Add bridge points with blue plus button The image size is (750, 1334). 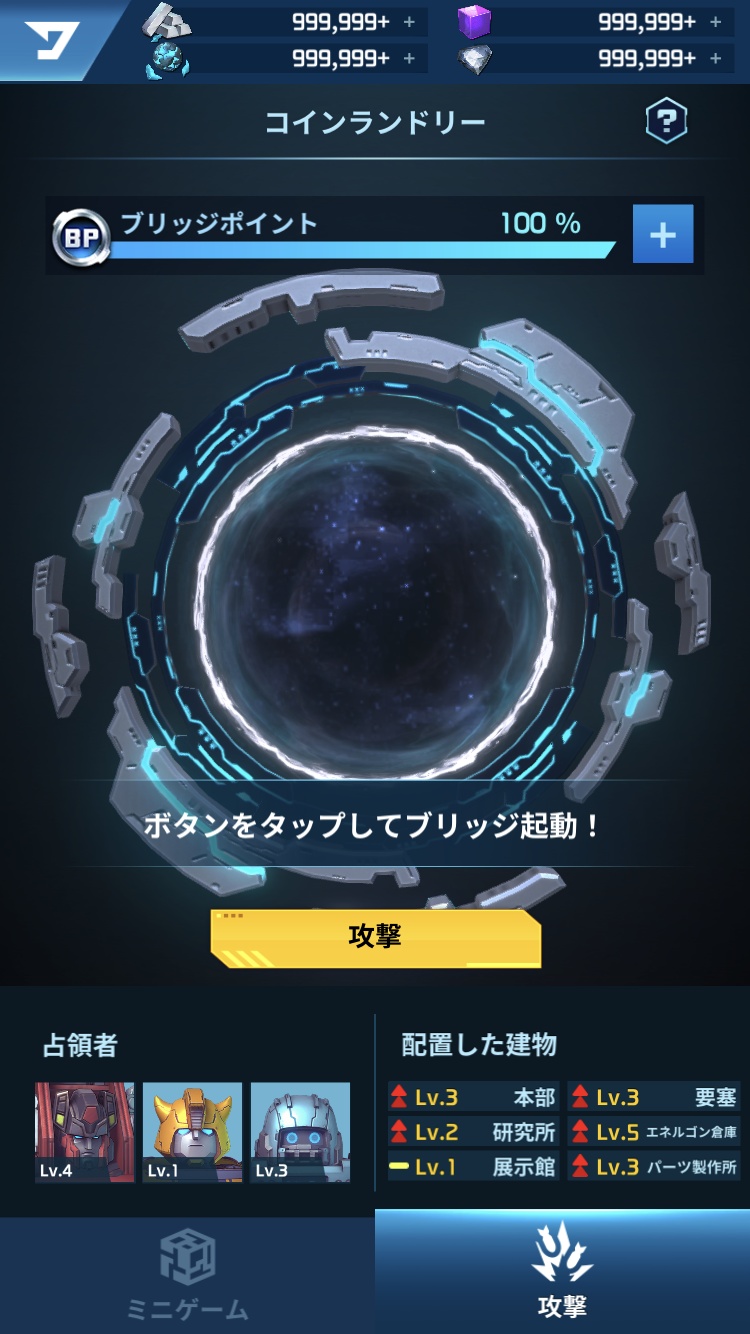[x=663, y=234]
